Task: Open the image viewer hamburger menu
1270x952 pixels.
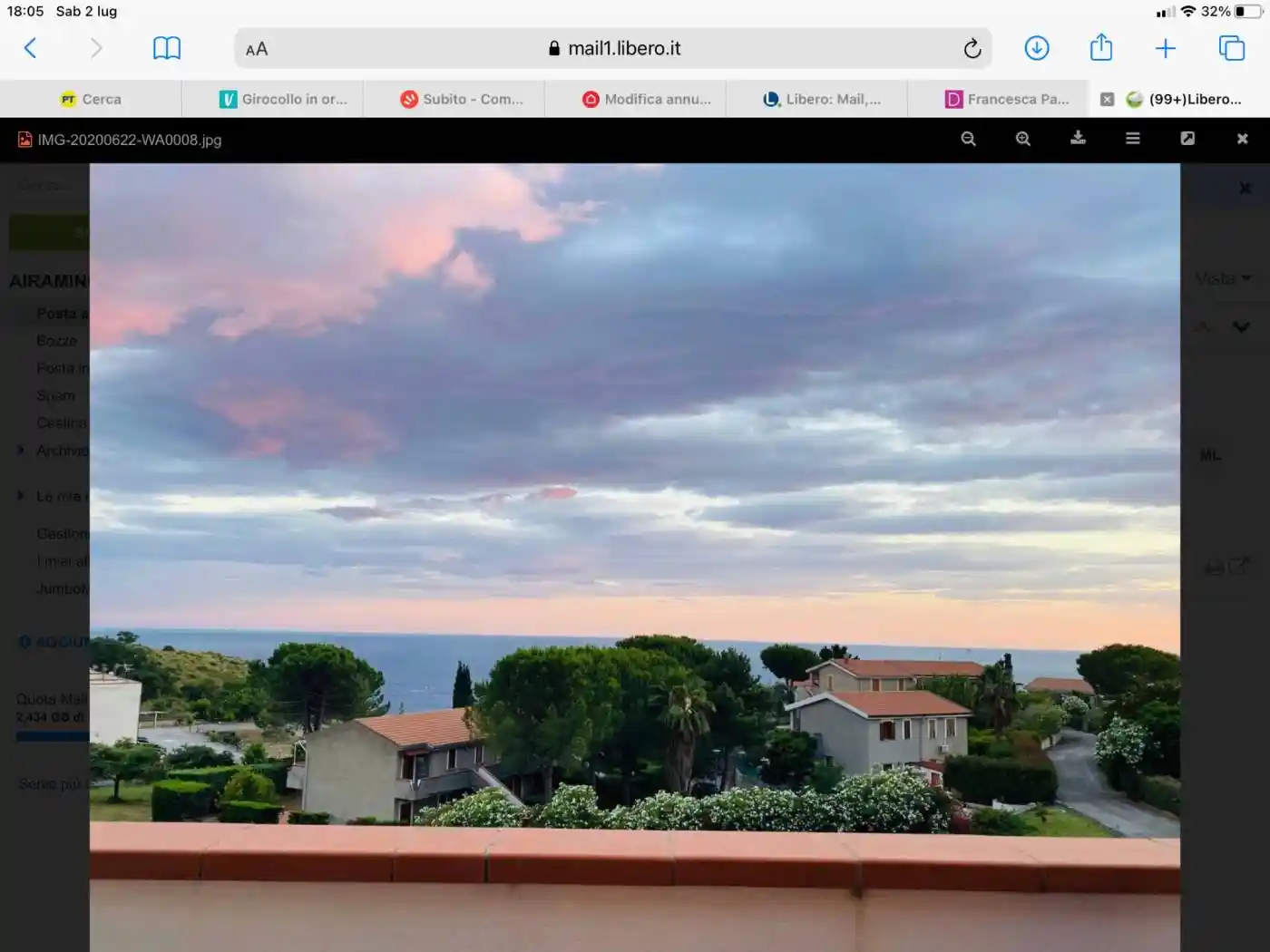Action: click(1132, 139)
